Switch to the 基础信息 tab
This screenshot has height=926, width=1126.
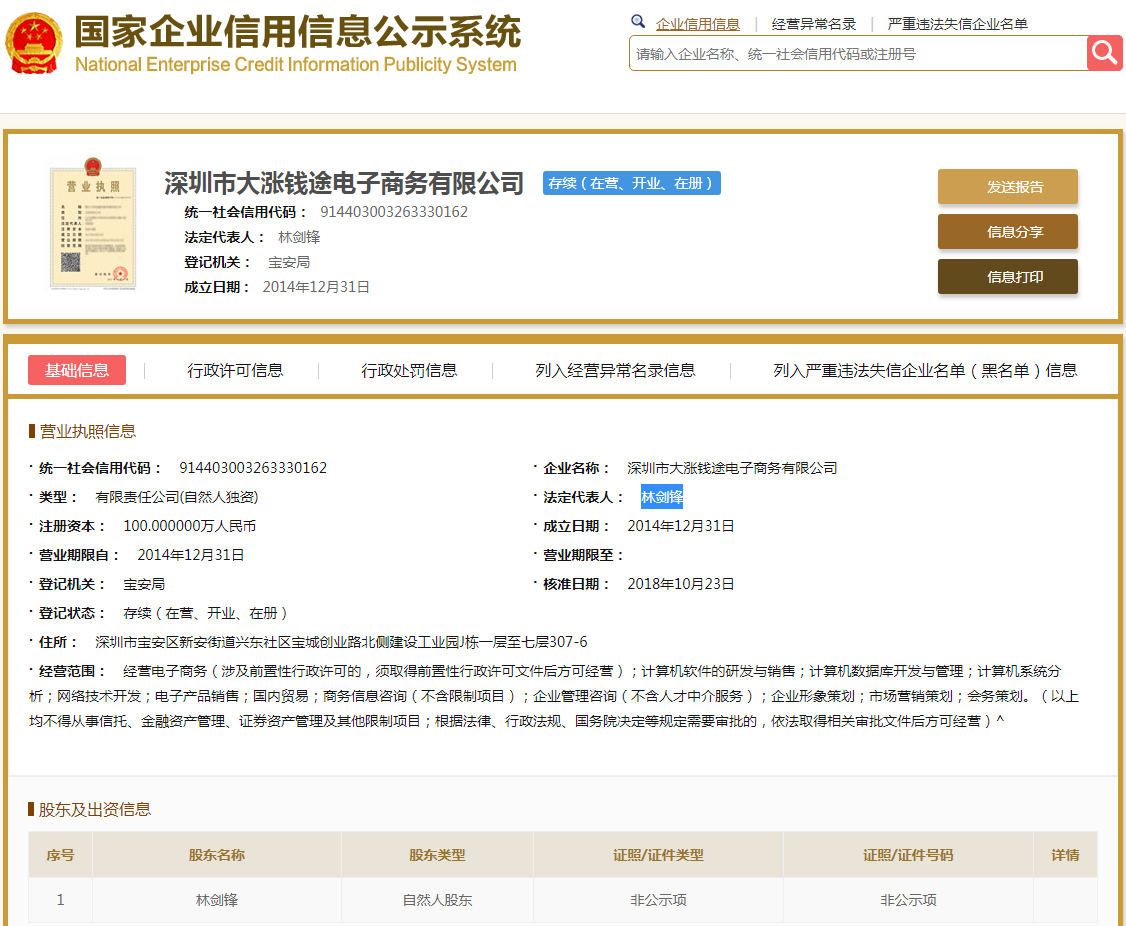point(77,370)
